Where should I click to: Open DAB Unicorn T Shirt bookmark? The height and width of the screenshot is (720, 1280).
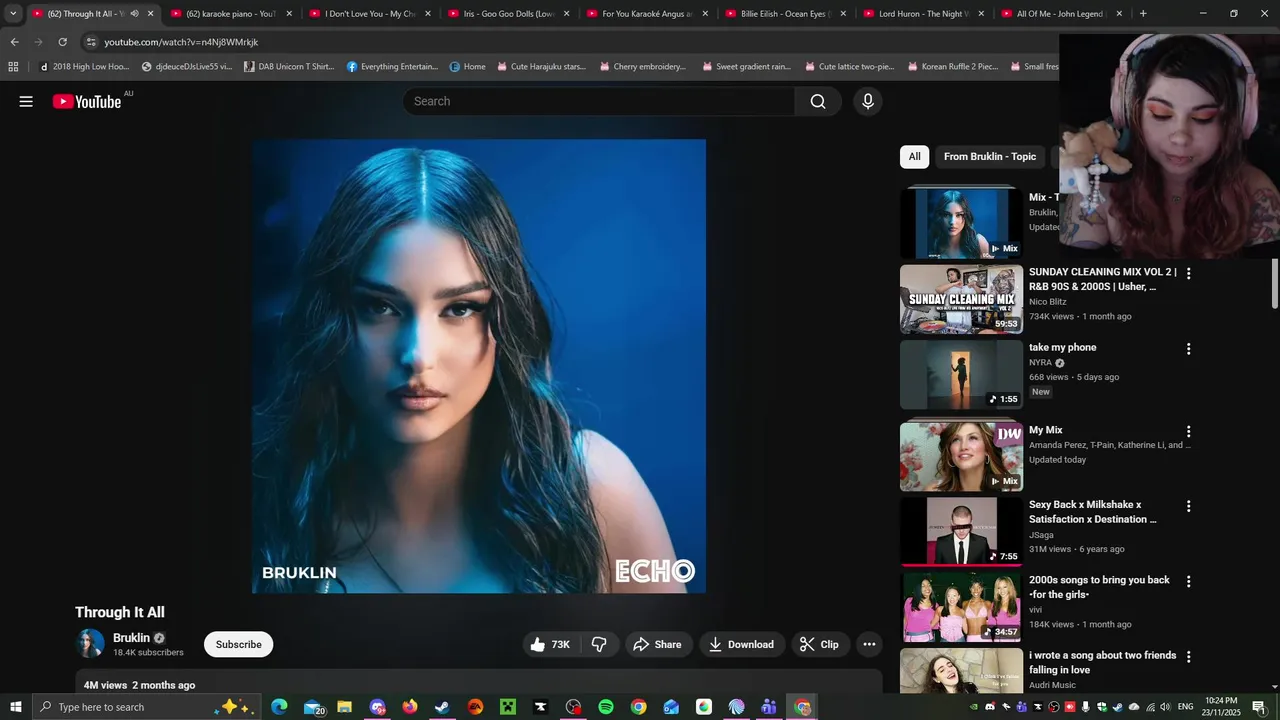288,67
